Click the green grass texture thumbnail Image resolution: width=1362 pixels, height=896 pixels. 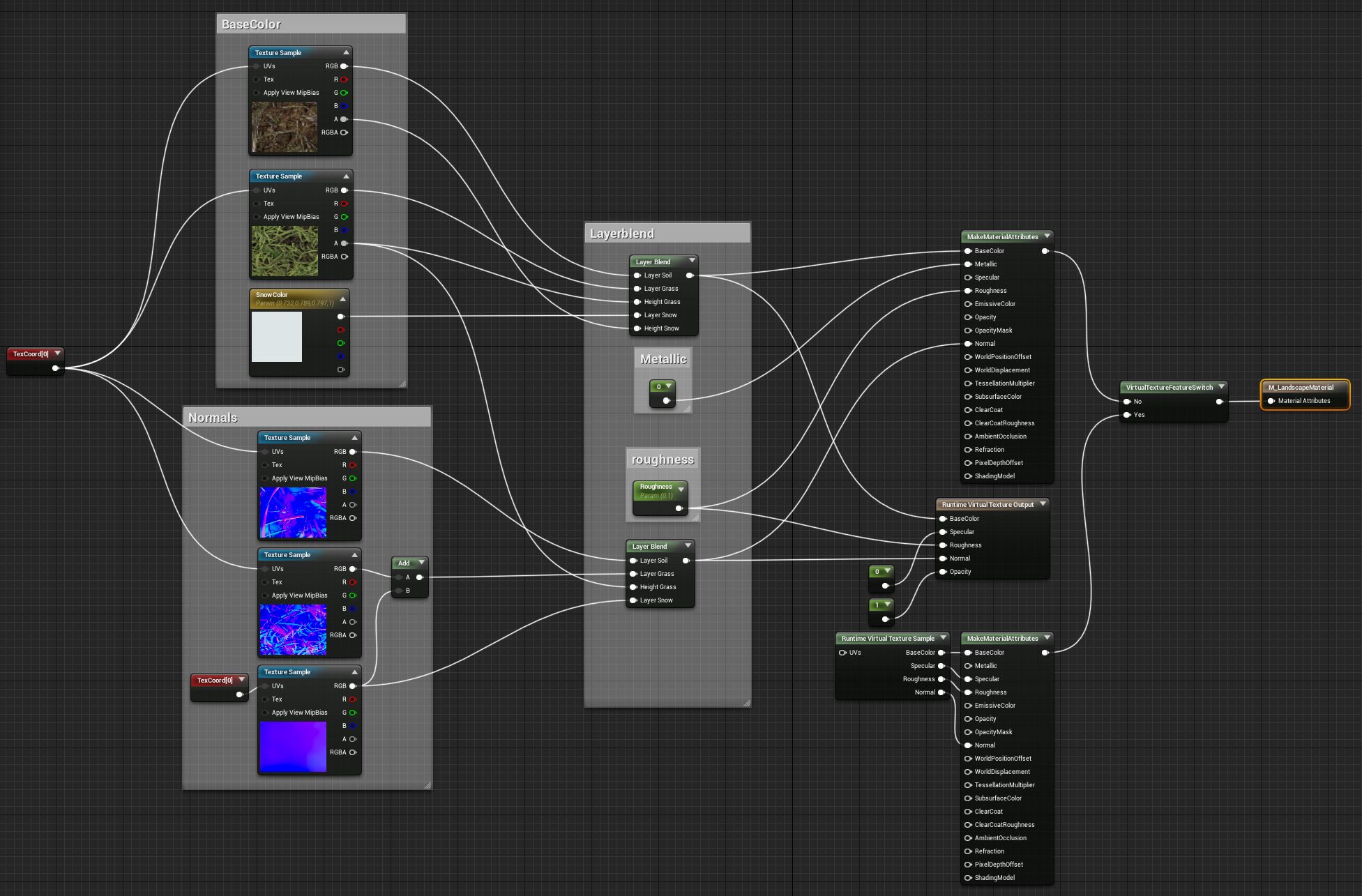tap(285, 251)
